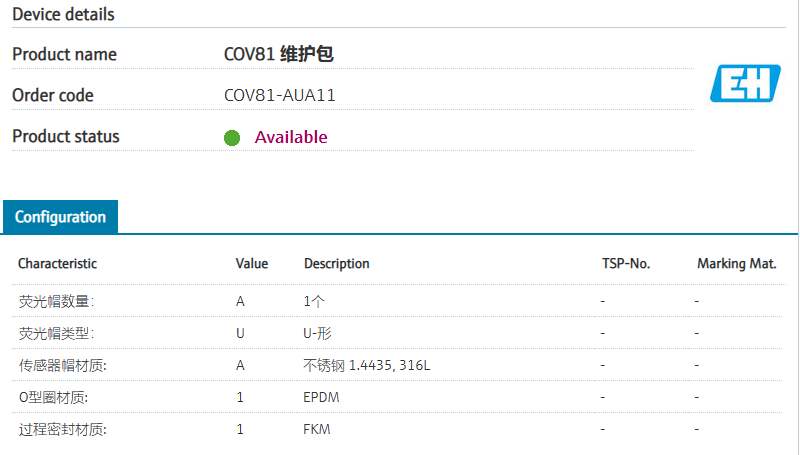Viewport: 800px width, 455px height.
Task: Click the green product status indicator dot
Action: (x=232, y=138)
